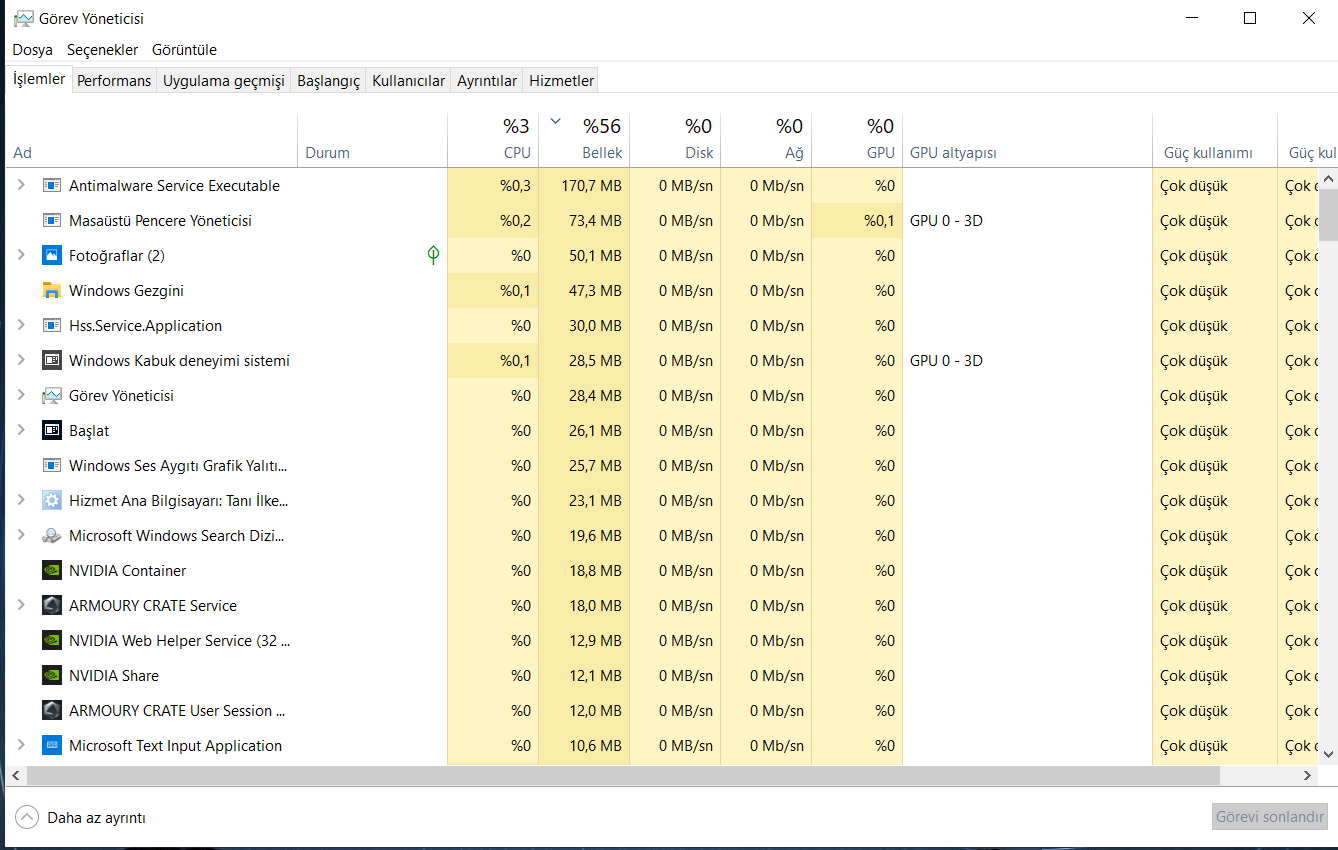Image resolution: width=1338 pixels, height=850 pixels.
Task: Open the Dosya menu
Action: [33, 50]
